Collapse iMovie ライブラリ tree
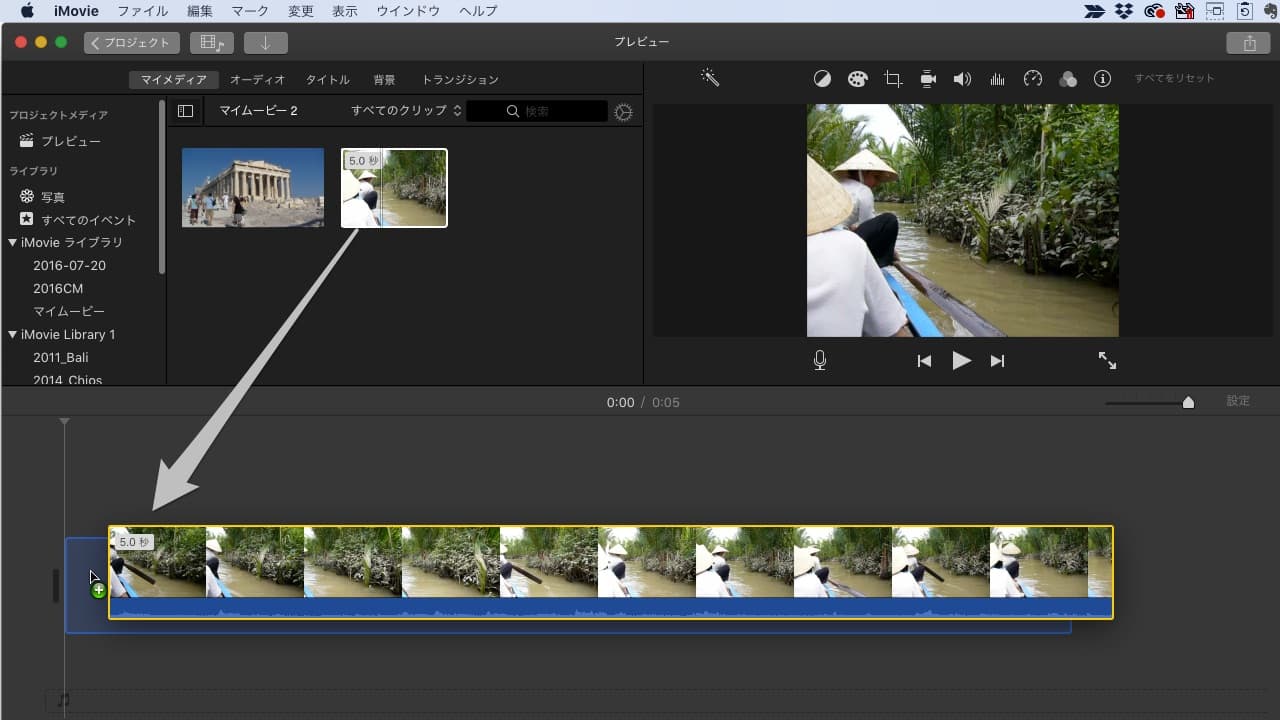 tap(13, 243)
